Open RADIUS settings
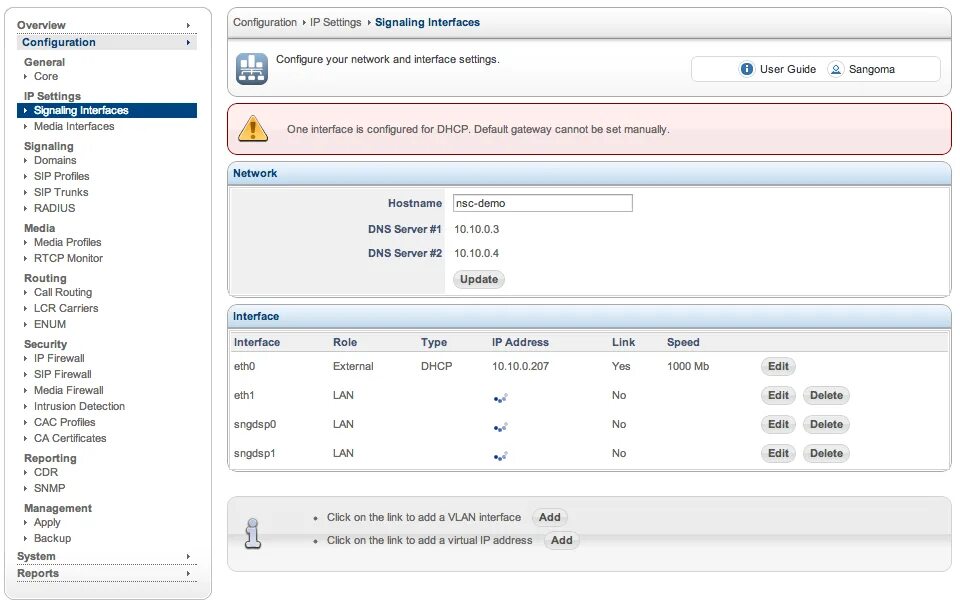The image size is (960, 607). [x=54, y=208]
